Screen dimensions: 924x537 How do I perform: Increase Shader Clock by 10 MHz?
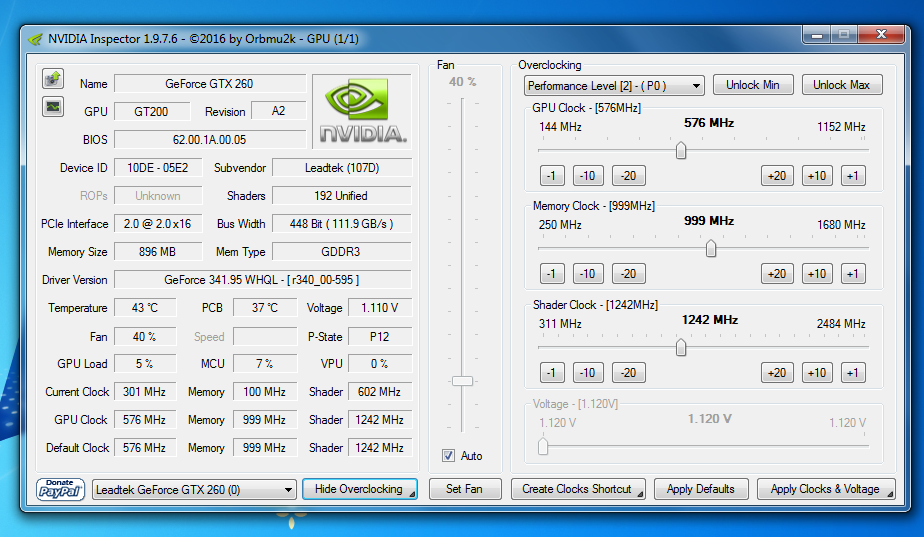[817, 373]
